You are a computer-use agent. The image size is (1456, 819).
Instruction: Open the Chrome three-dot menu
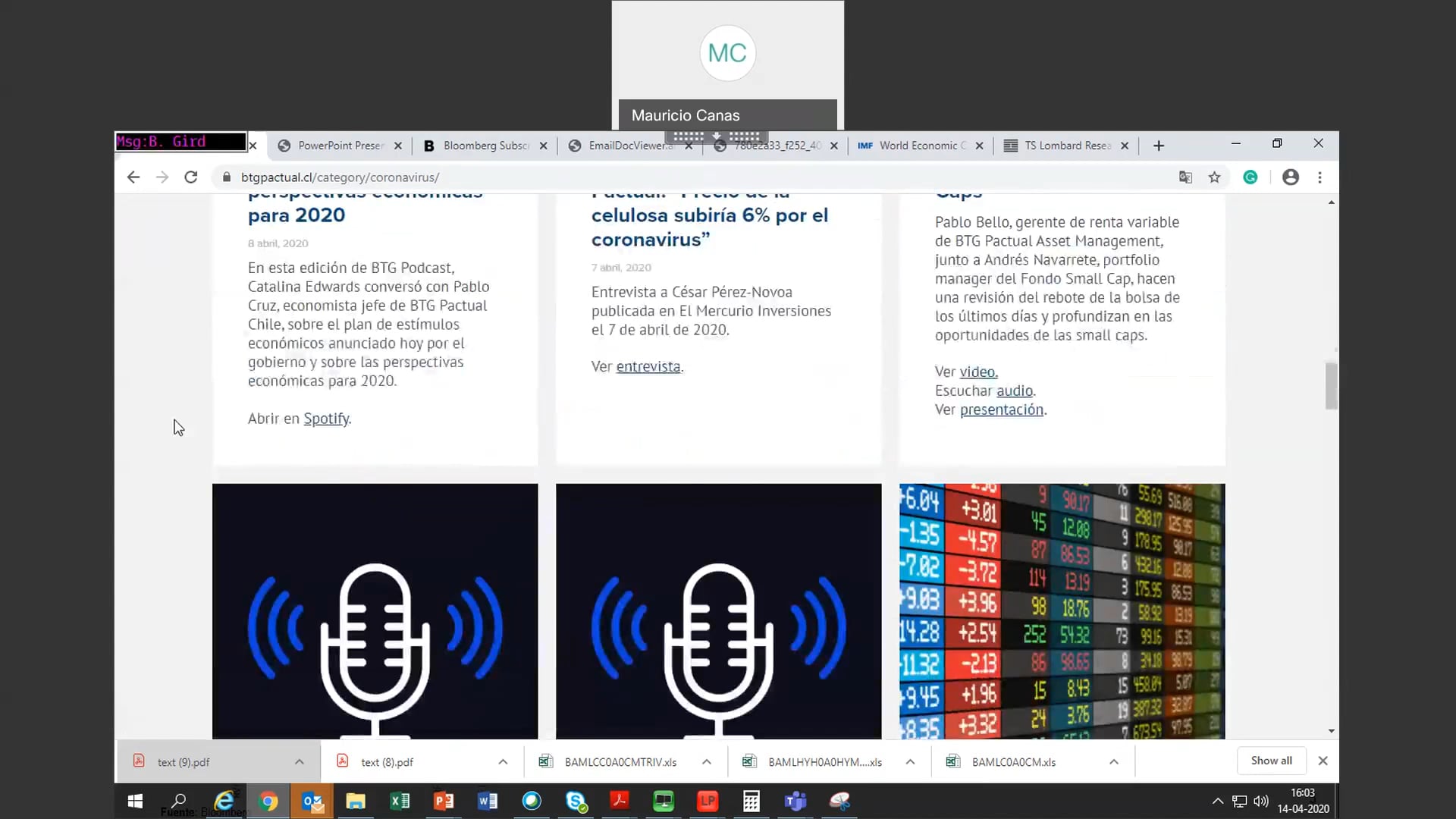(x=1320, y=177)
